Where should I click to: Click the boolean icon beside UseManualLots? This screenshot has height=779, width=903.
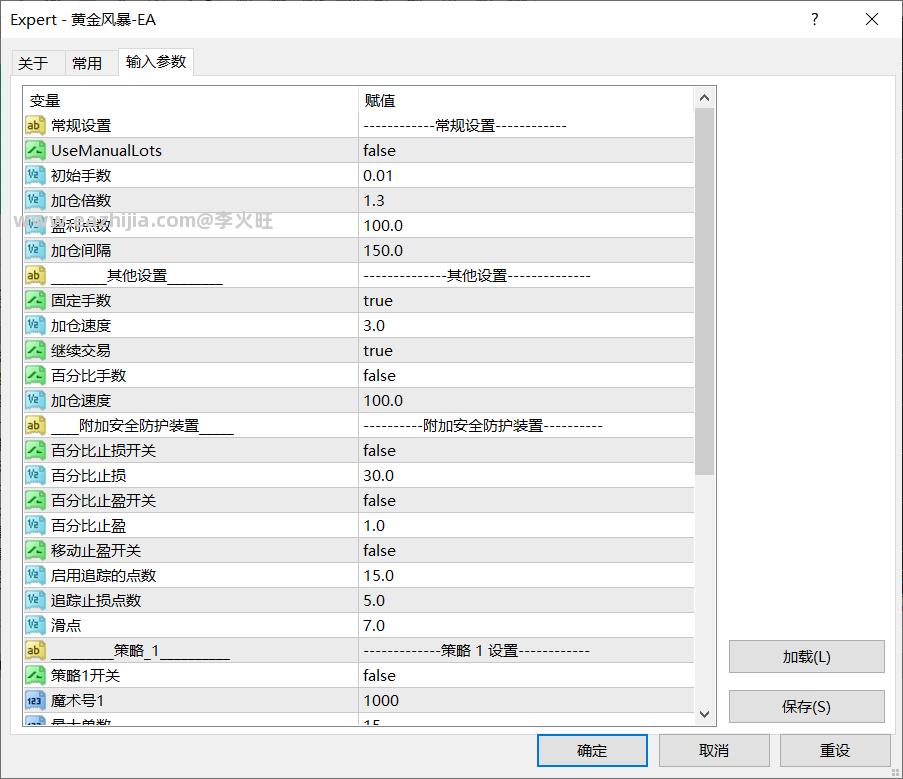pyautogui.click(x=35, y=150)
